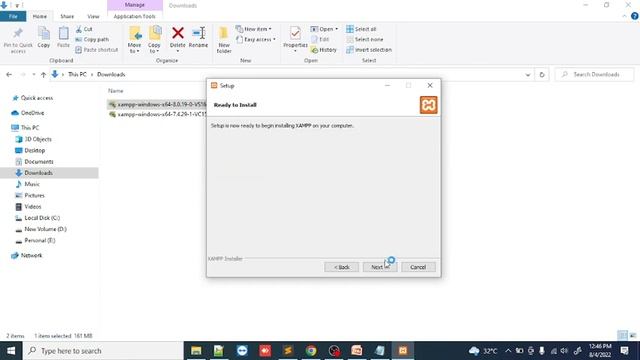Screen dimensions: 640x360
Task: Open the Move to dropdown
Action: 134,40
